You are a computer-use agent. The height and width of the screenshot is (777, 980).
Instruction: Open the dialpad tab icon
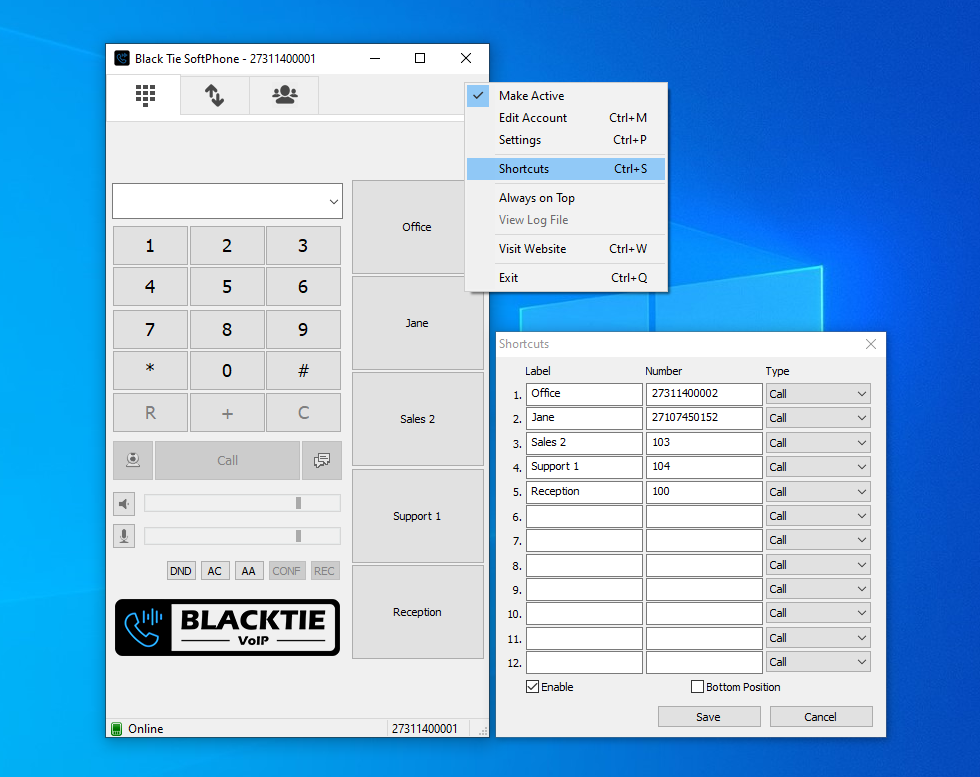[x=144, y=95]
